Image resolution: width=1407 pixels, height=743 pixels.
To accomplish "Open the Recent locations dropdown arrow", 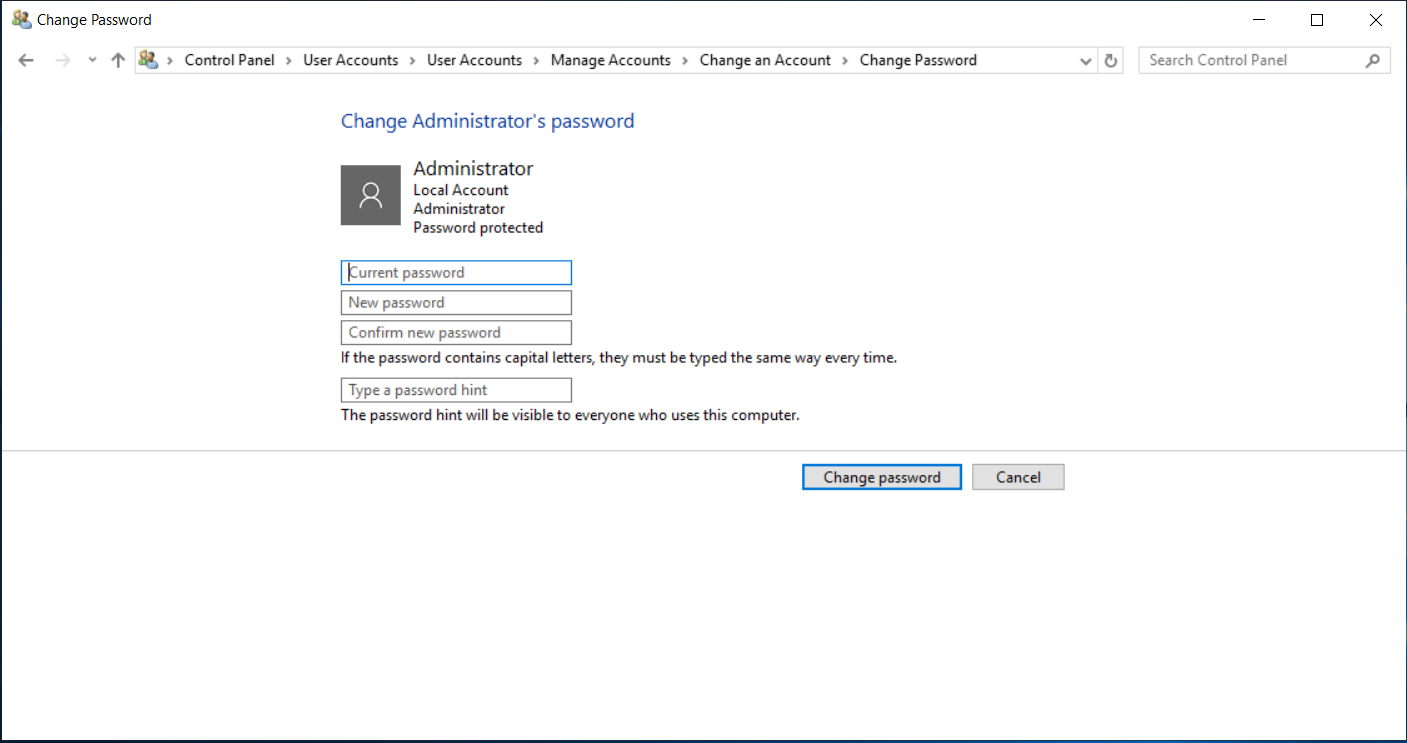I will click(x=92, y=60).
